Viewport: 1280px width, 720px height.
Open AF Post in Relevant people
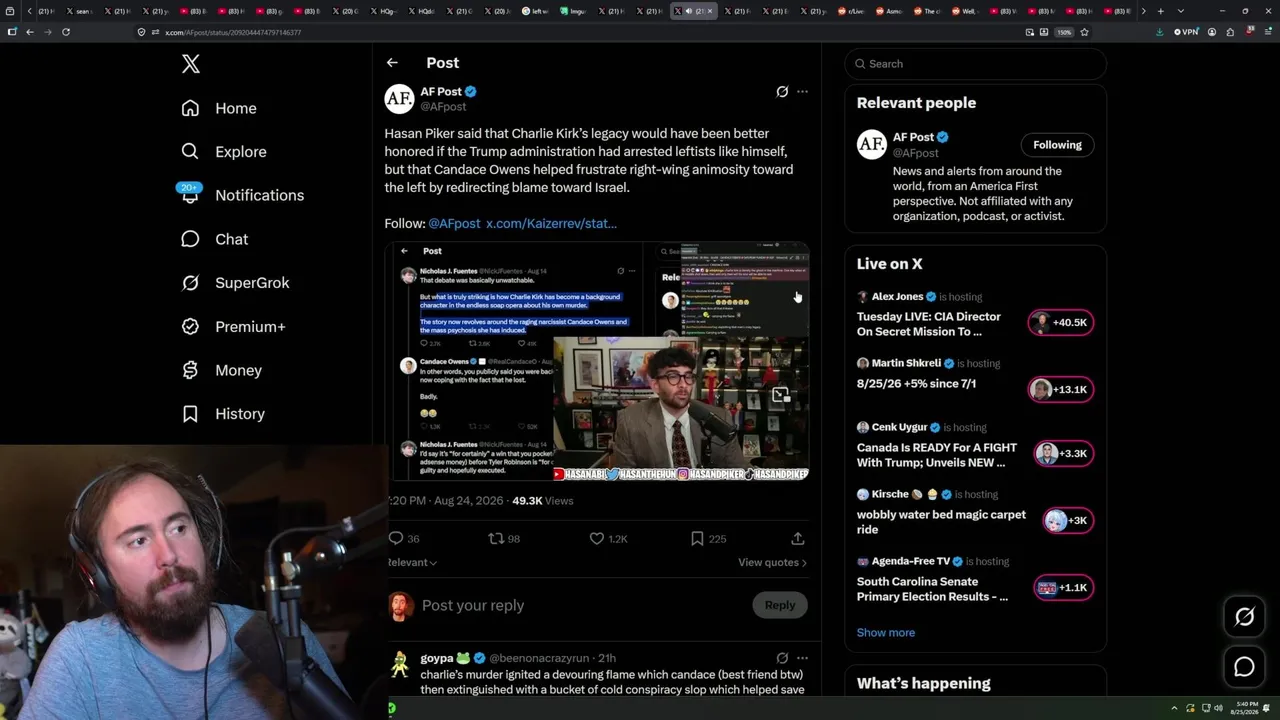[x=915, y=137]
